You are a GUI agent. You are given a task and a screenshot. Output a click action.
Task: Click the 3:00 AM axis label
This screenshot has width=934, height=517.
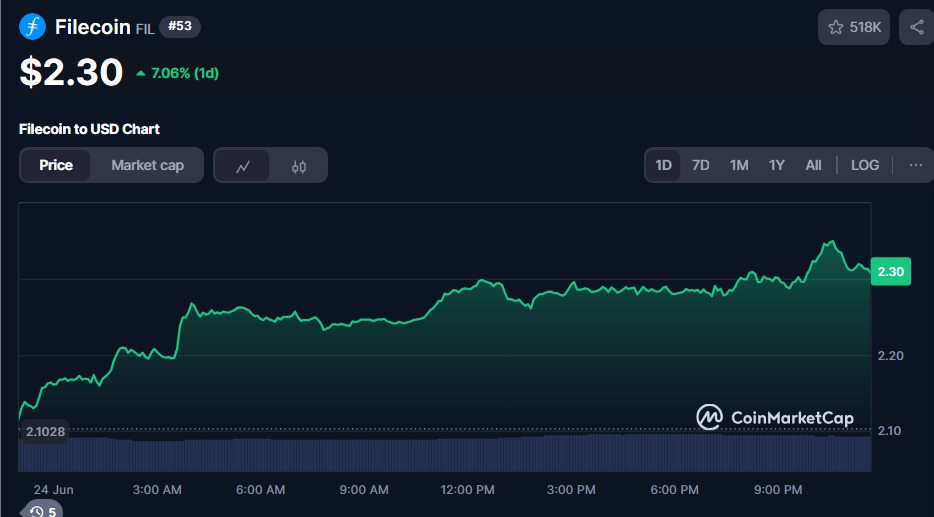157,490
